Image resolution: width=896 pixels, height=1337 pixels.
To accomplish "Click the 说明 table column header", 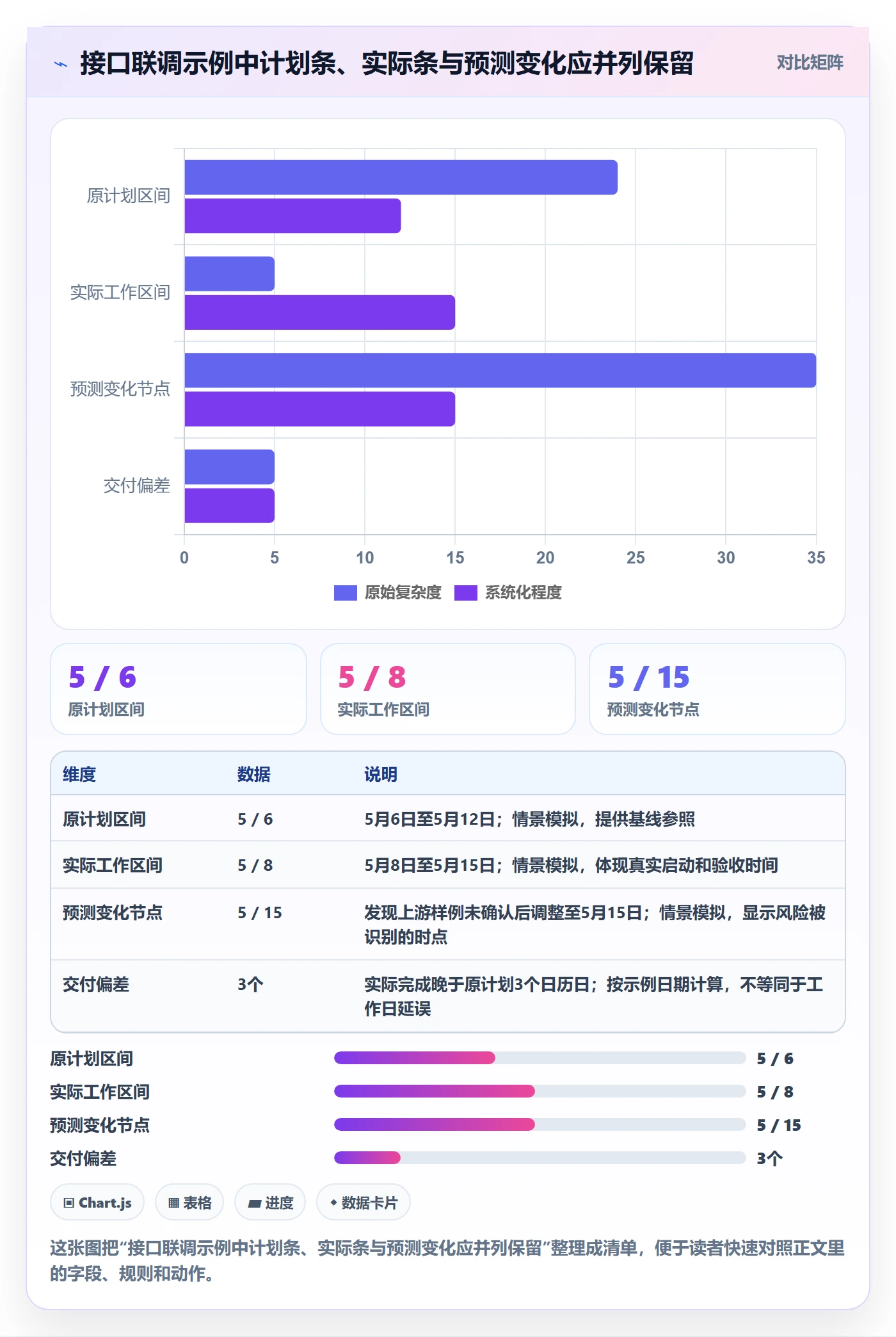I will point(381,774).
